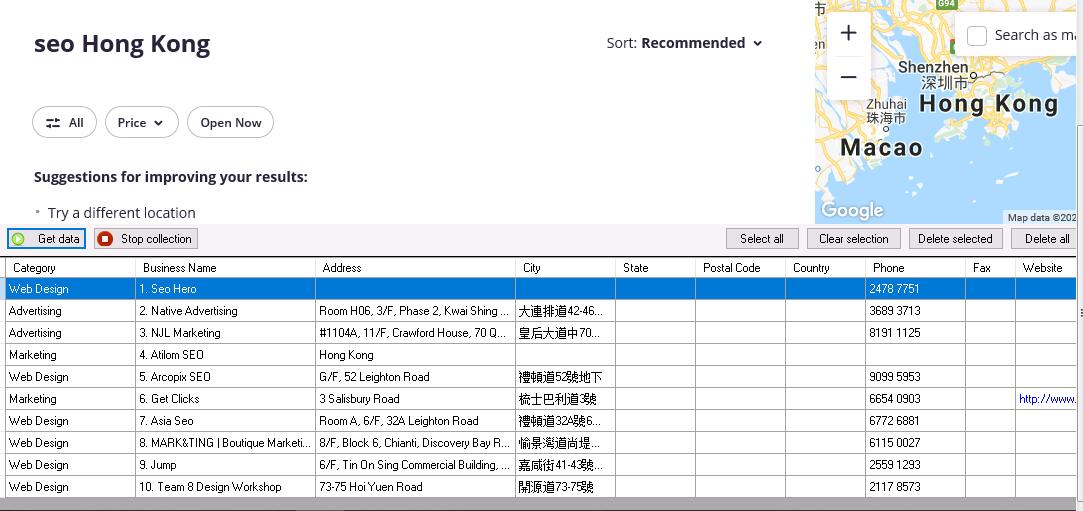Zoom out on the map

[x=848, y=77]
